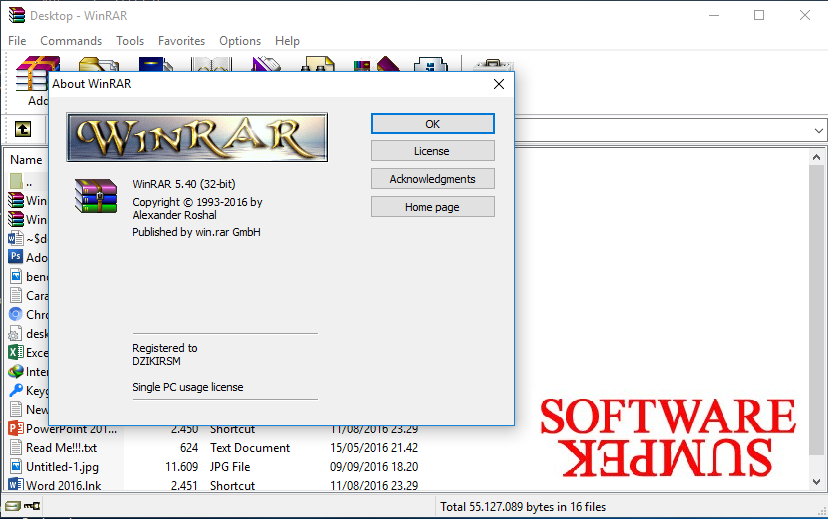Click the 'DZIKIRSM' registered name text
Image resolution: width=828 pixels, height=519 pixels.
click(156, 361)
